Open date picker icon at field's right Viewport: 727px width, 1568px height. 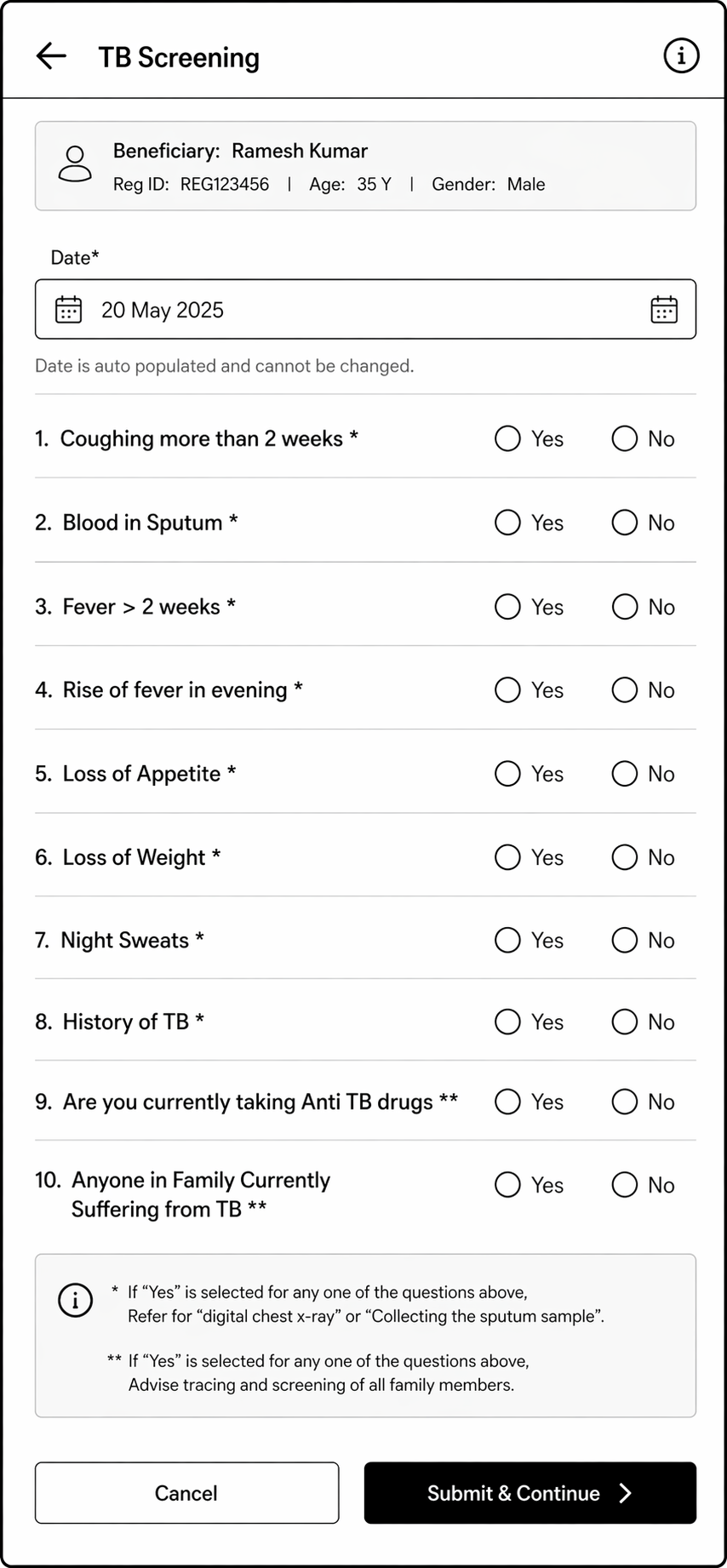click(x=664, y=310)
